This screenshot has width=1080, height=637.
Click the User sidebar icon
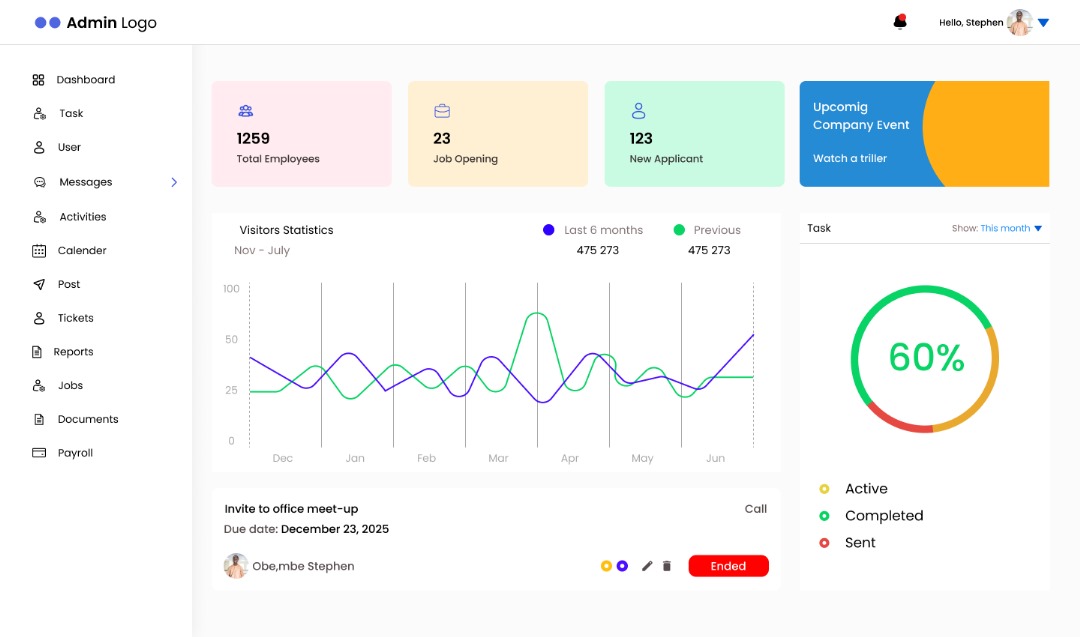(39, 147)
